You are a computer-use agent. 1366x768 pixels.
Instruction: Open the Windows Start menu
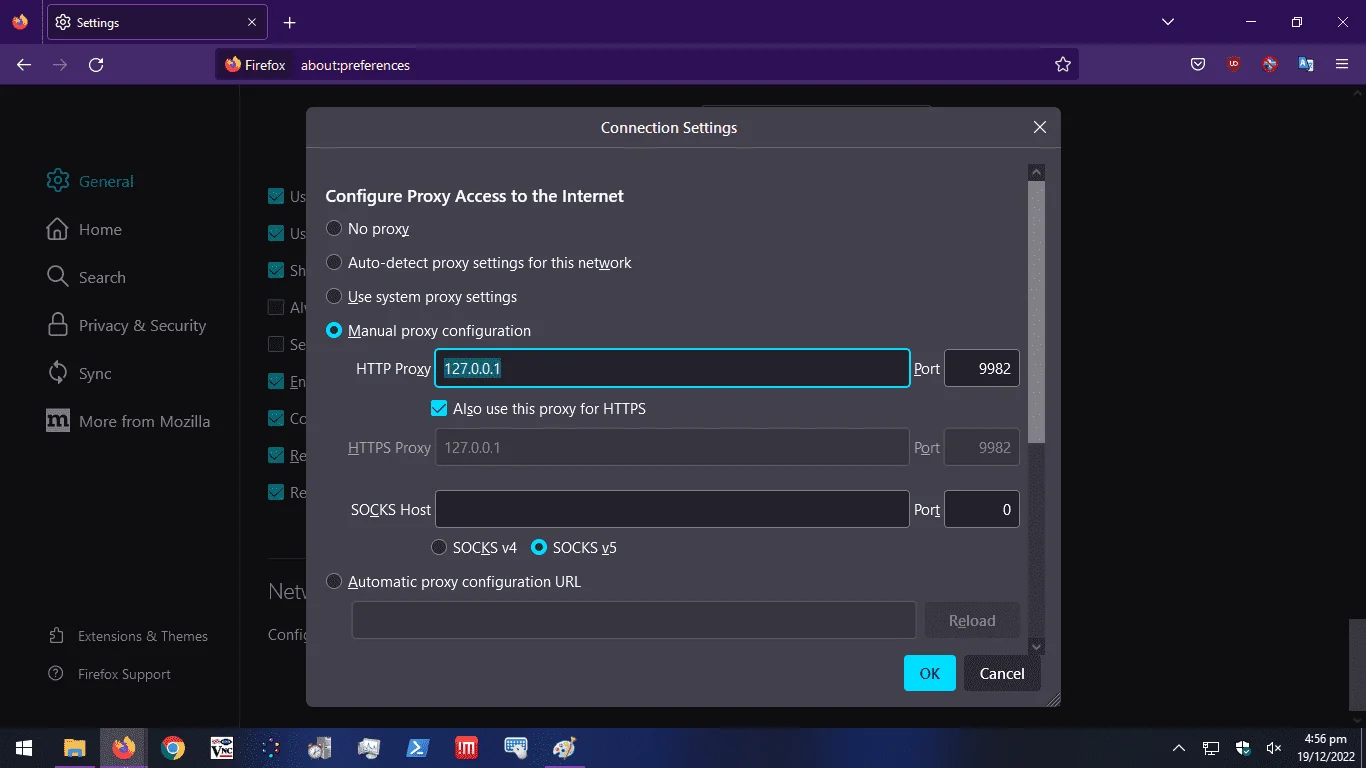pos(24,748)
